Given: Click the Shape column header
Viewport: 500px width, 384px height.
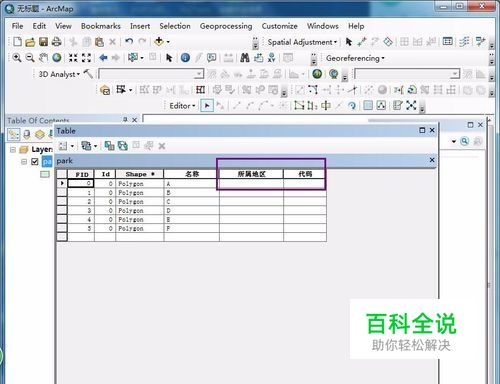Looking at the screenshot, I should tap(139, 174).
